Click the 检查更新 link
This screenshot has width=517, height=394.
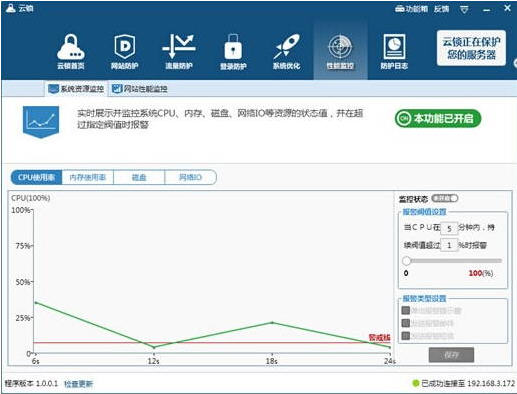tap(78, 384)
